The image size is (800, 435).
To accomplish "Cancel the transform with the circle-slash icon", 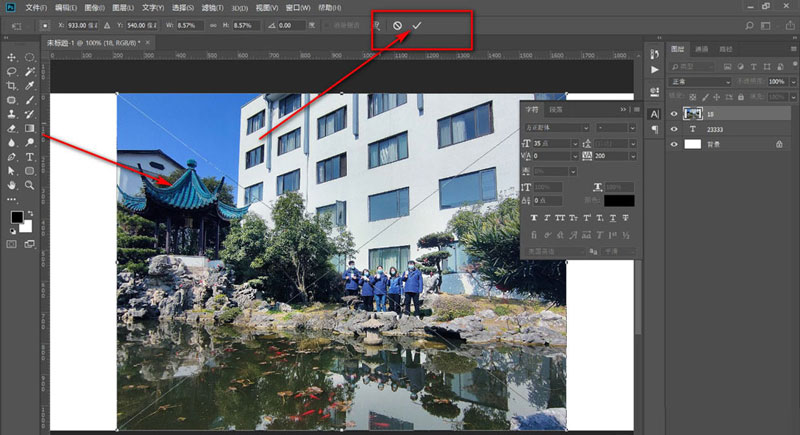I will coord(398,25).
